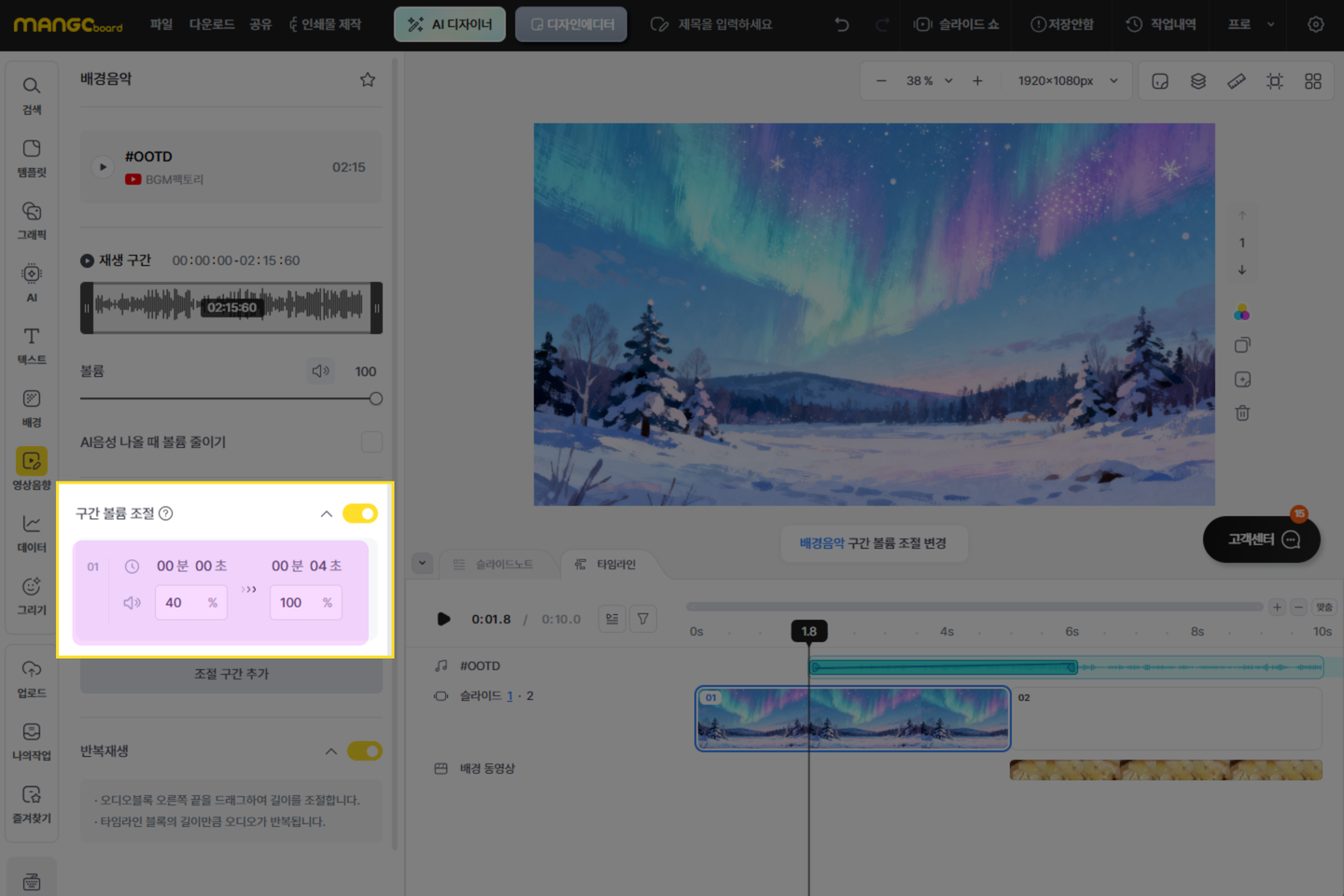The width and height of the screenshot is (1344, 896).
Task: Open the 템플릿 sidebar panel
Action: pyautogui.click(x=32, y=157)
